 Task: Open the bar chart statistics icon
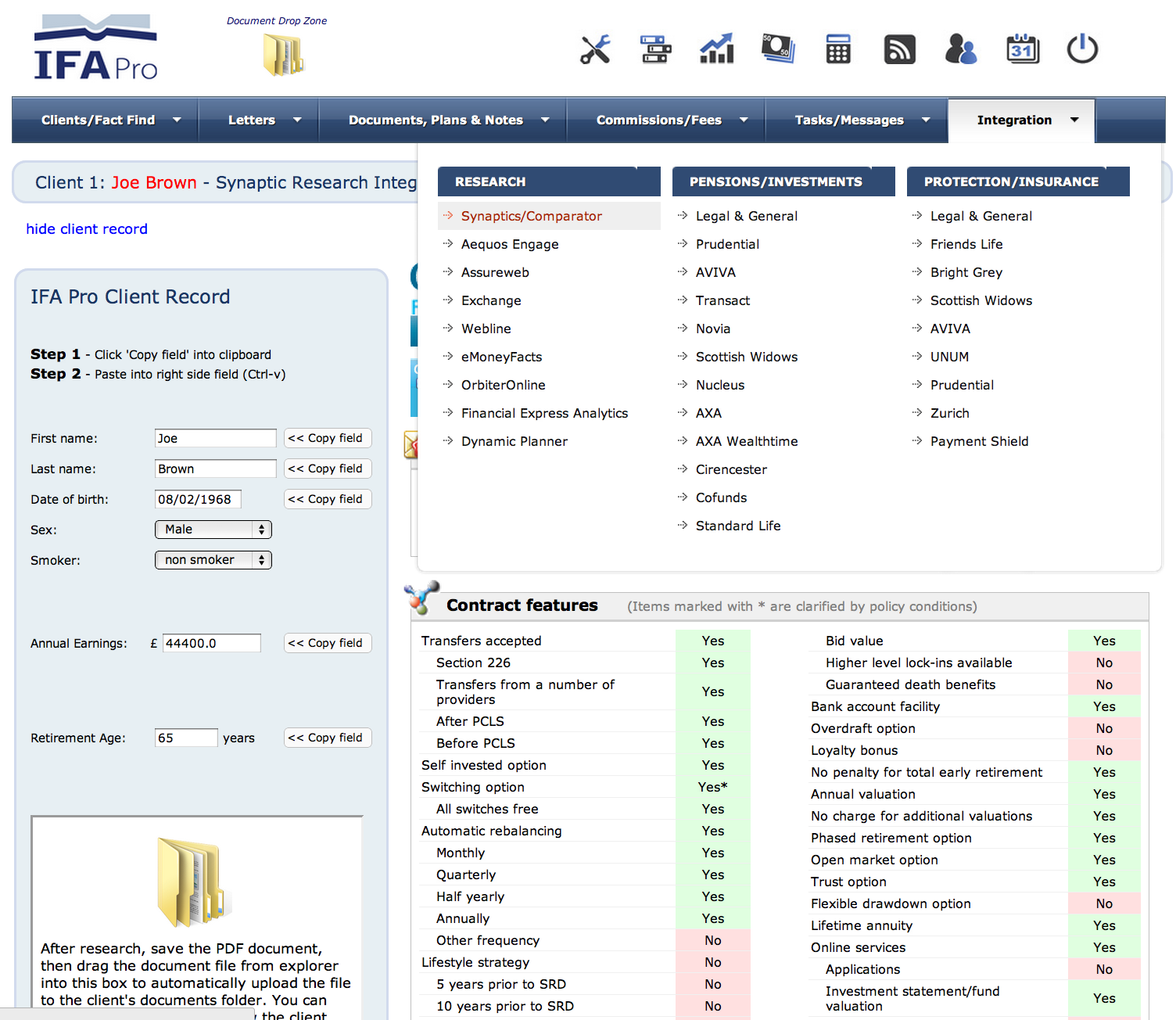tap(716, 48)
